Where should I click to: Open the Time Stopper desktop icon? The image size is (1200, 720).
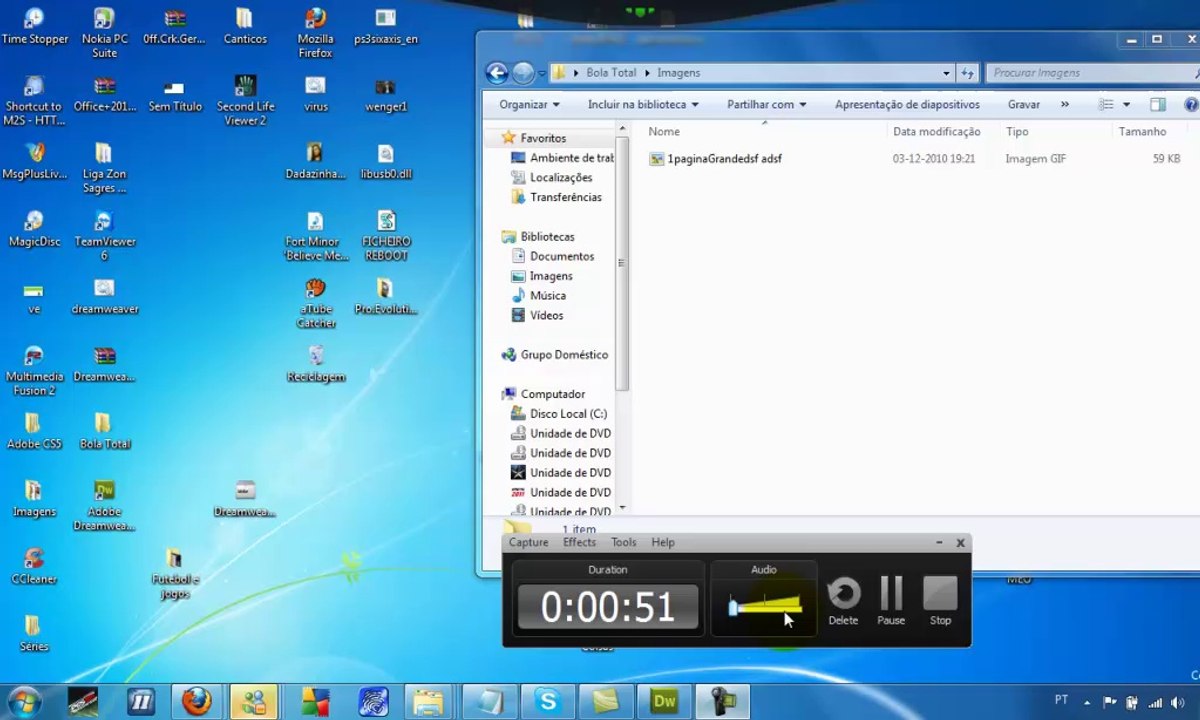coord(34,27)
